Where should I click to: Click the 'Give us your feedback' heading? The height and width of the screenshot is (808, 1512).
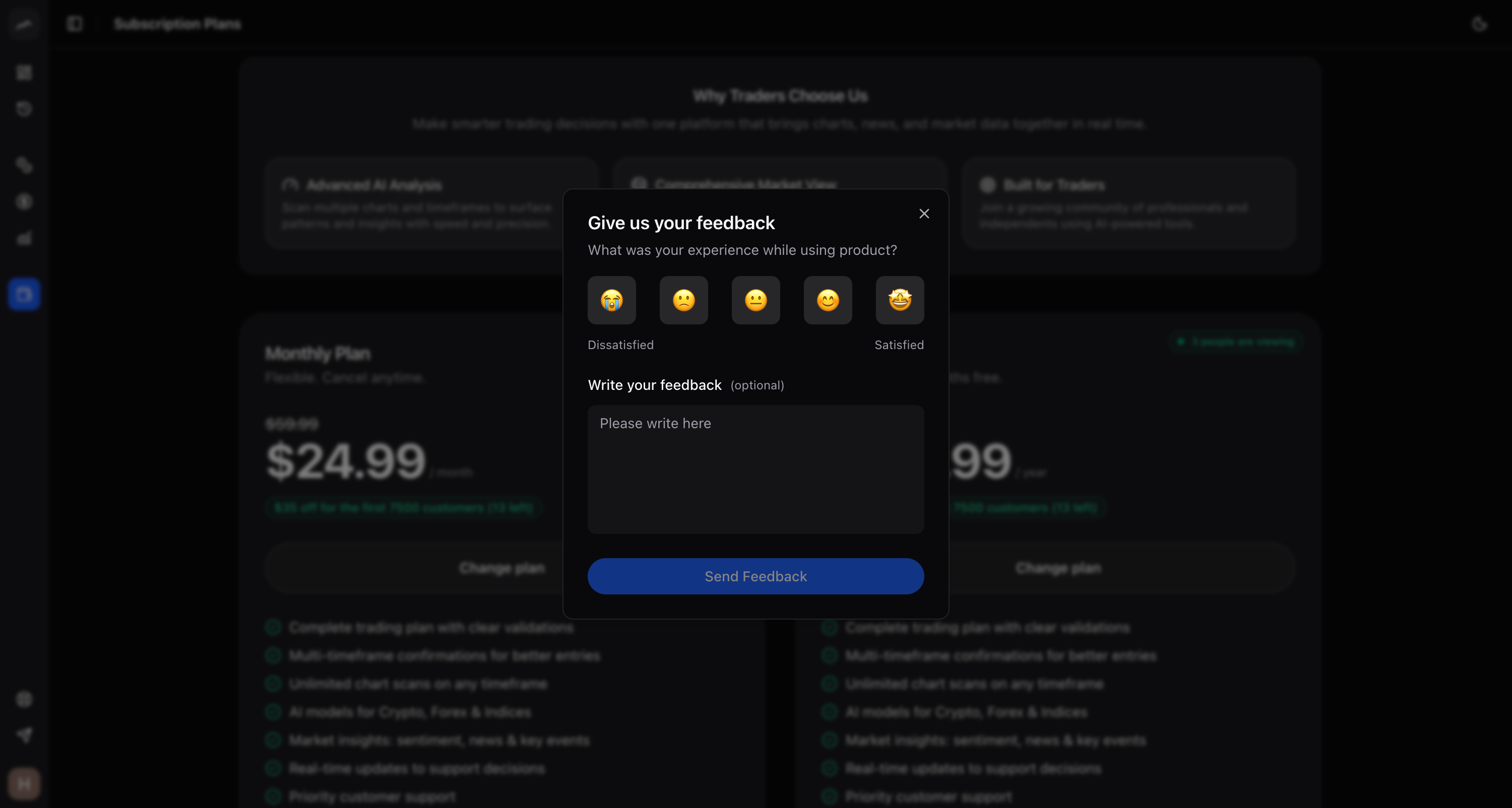(681, 223)
